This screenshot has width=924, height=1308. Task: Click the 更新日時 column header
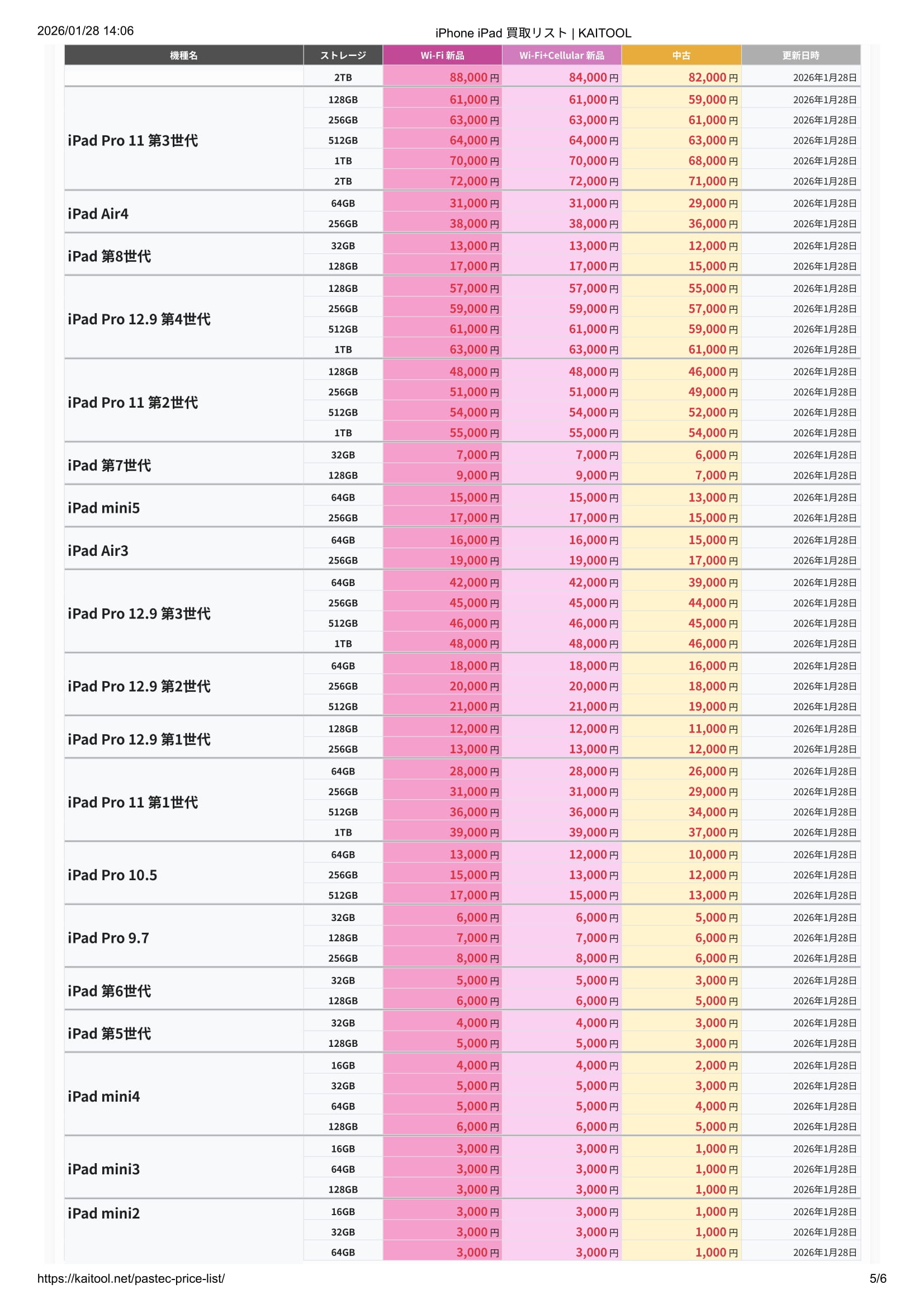800,55
